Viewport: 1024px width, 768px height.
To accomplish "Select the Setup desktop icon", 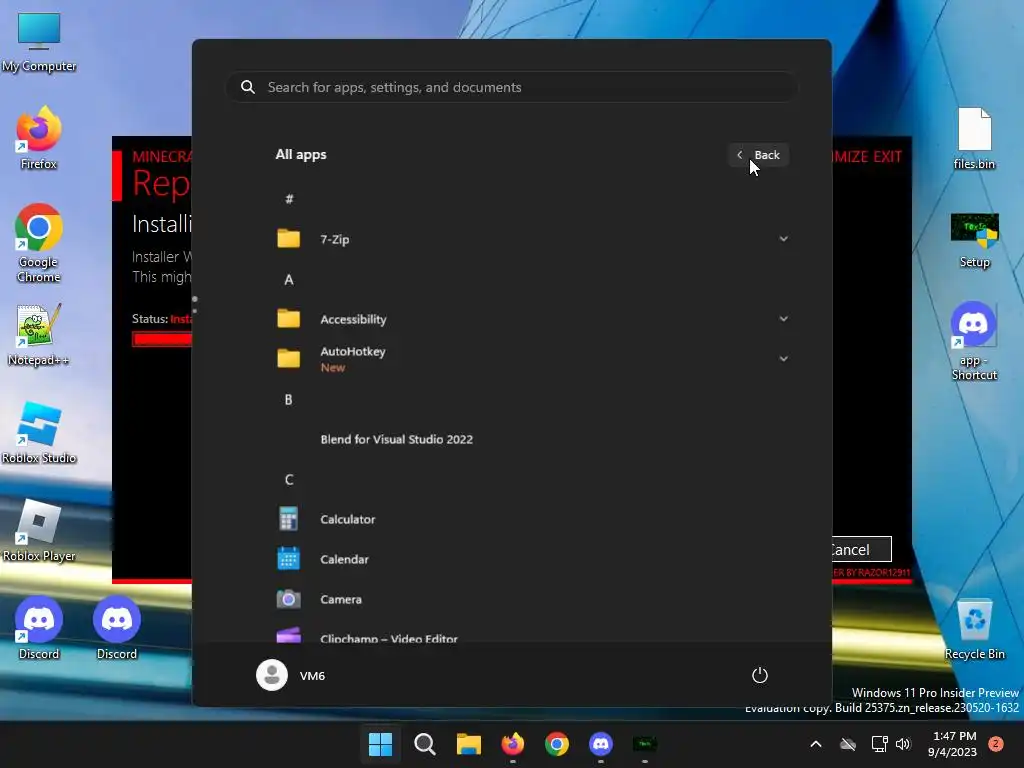I will pyautogui.click(x=974, y=240).
